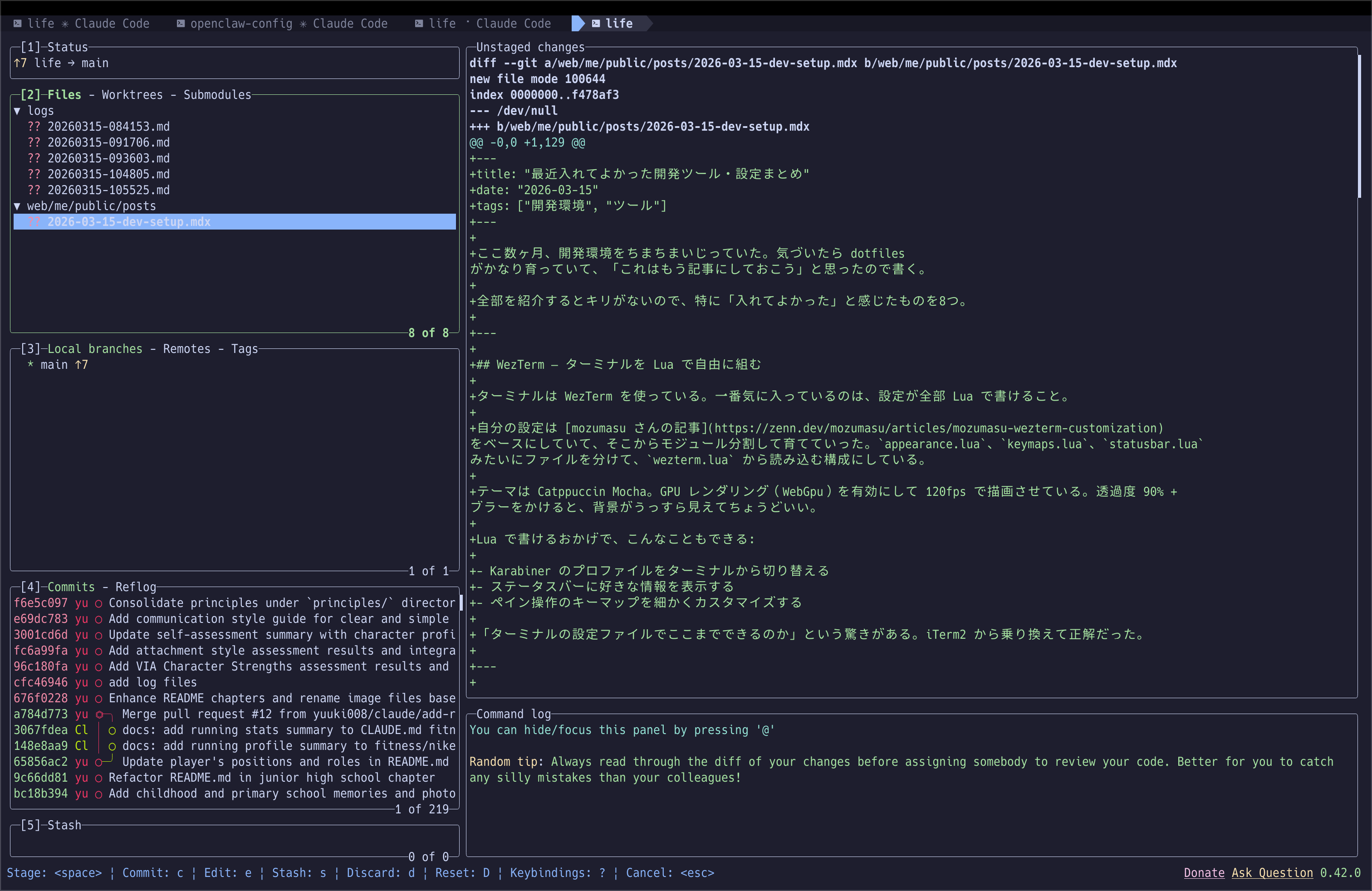Viewport: 1372px width, 891px height.
Task: Switch to the Tags tab
Action: pos(245,349)
